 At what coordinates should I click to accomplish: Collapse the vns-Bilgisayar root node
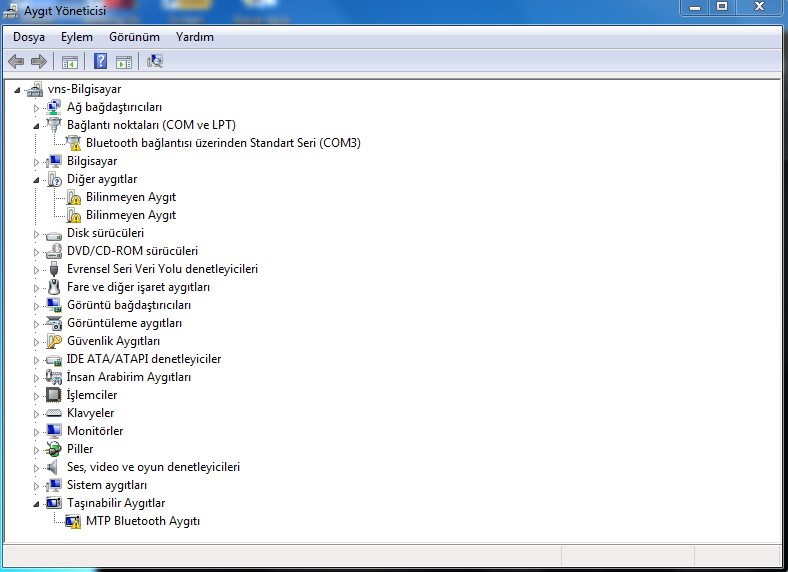(x=17, y=90)
